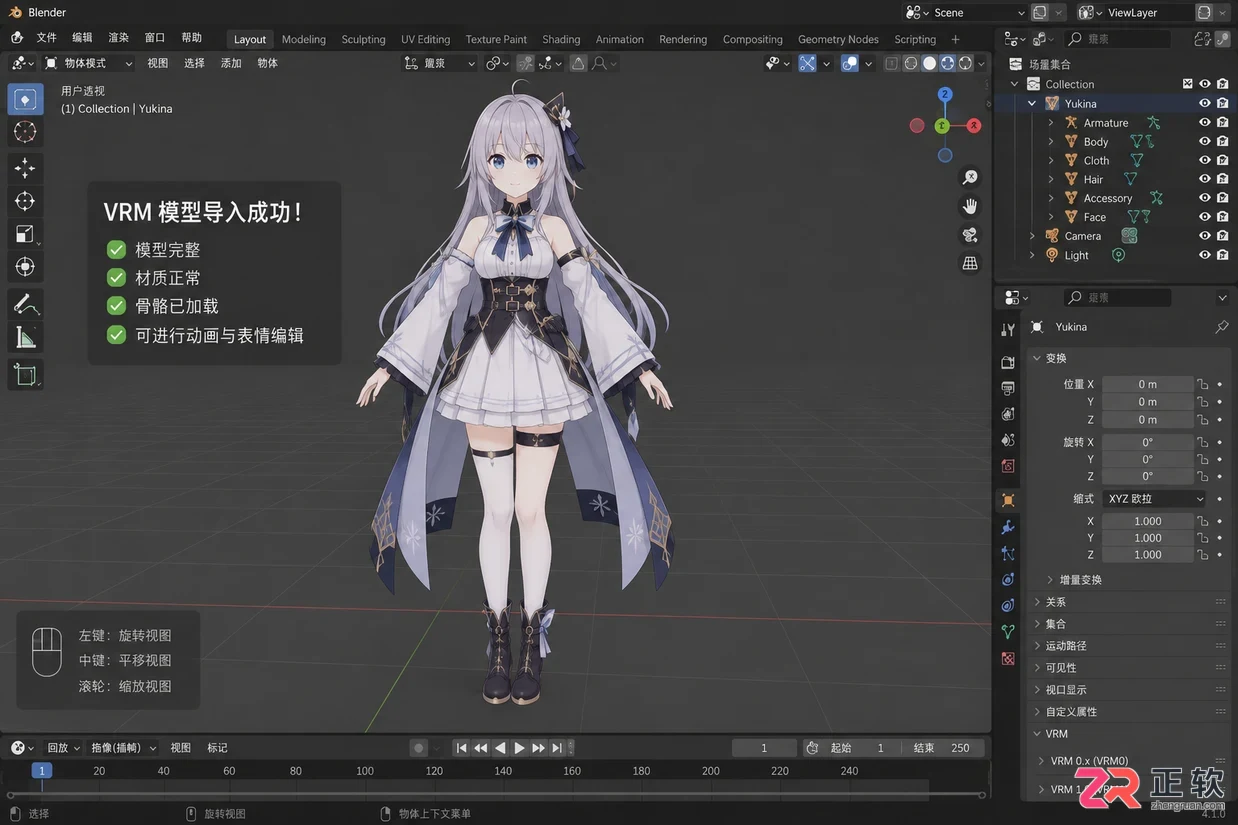Viewport: 1238px width, 825px height.
Task: Open the Render properties tab icon
Action: [1008, 362]
